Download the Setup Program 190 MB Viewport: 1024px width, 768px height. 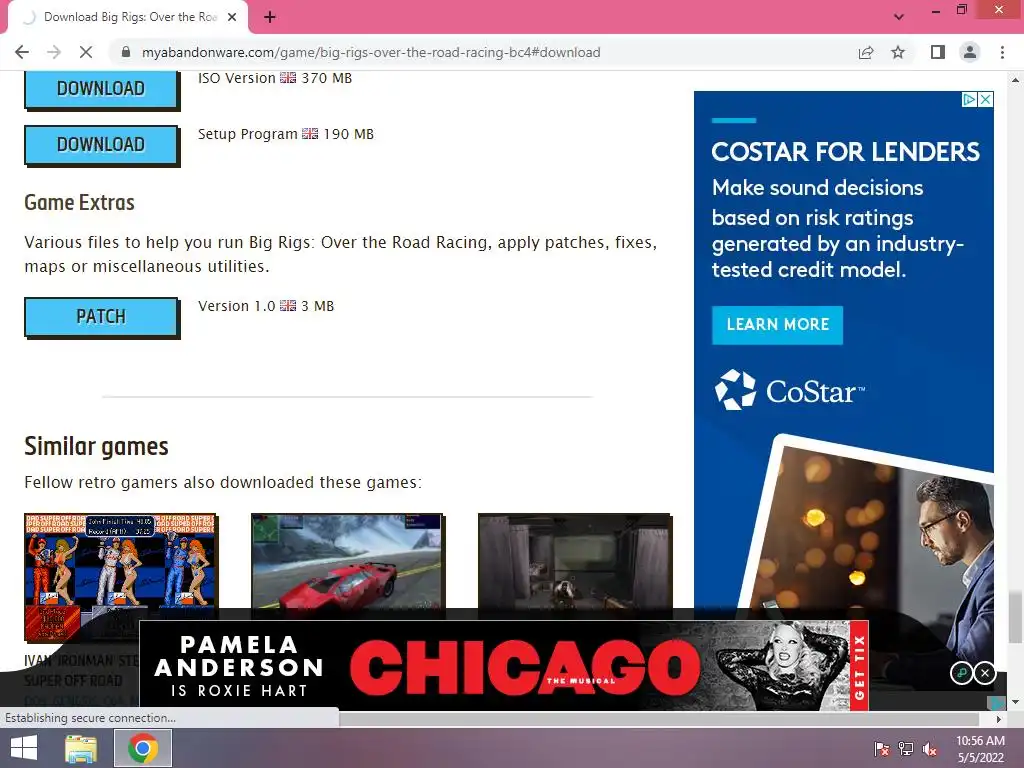101,144
